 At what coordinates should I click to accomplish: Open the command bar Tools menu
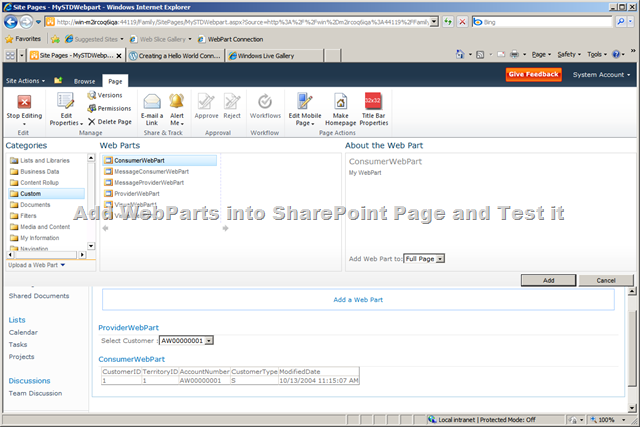coord(597,54)
